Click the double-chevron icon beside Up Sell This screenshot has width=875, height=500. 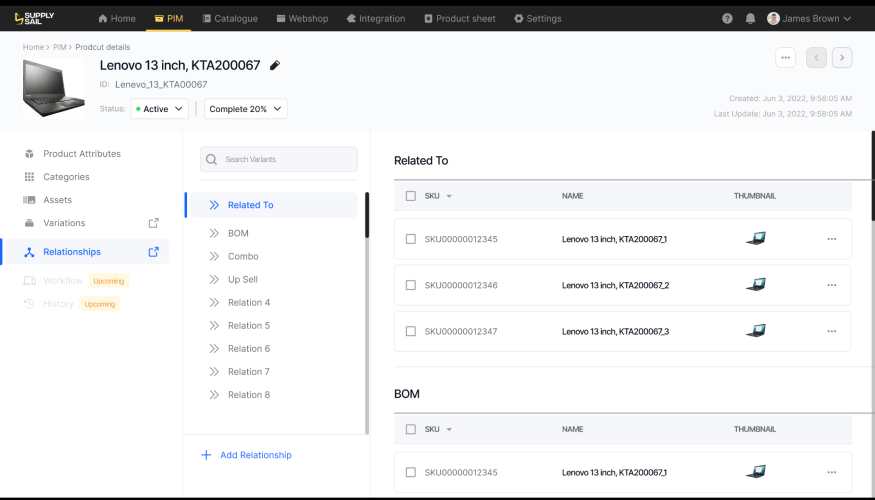pyautogui.click(x=214, y=280)
